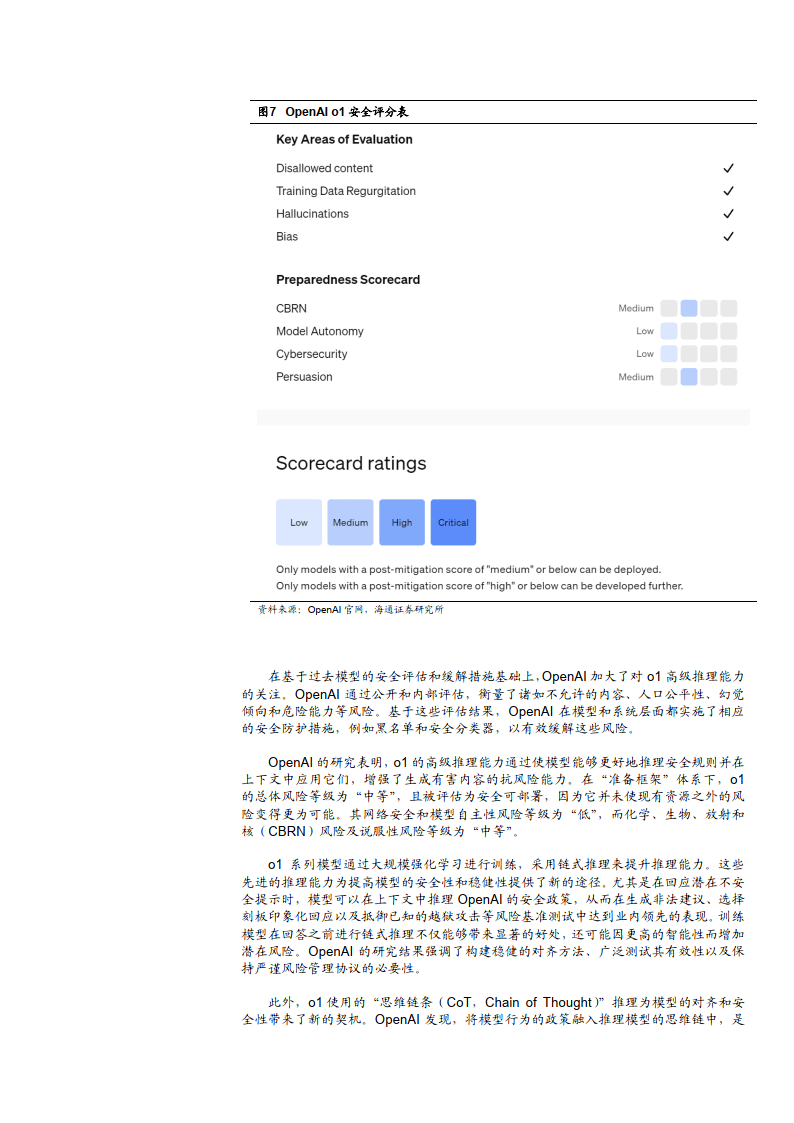Select the Medium scorecard rating swatch
The width and height of the screenshot is (794, 1123).
[350, 522]
